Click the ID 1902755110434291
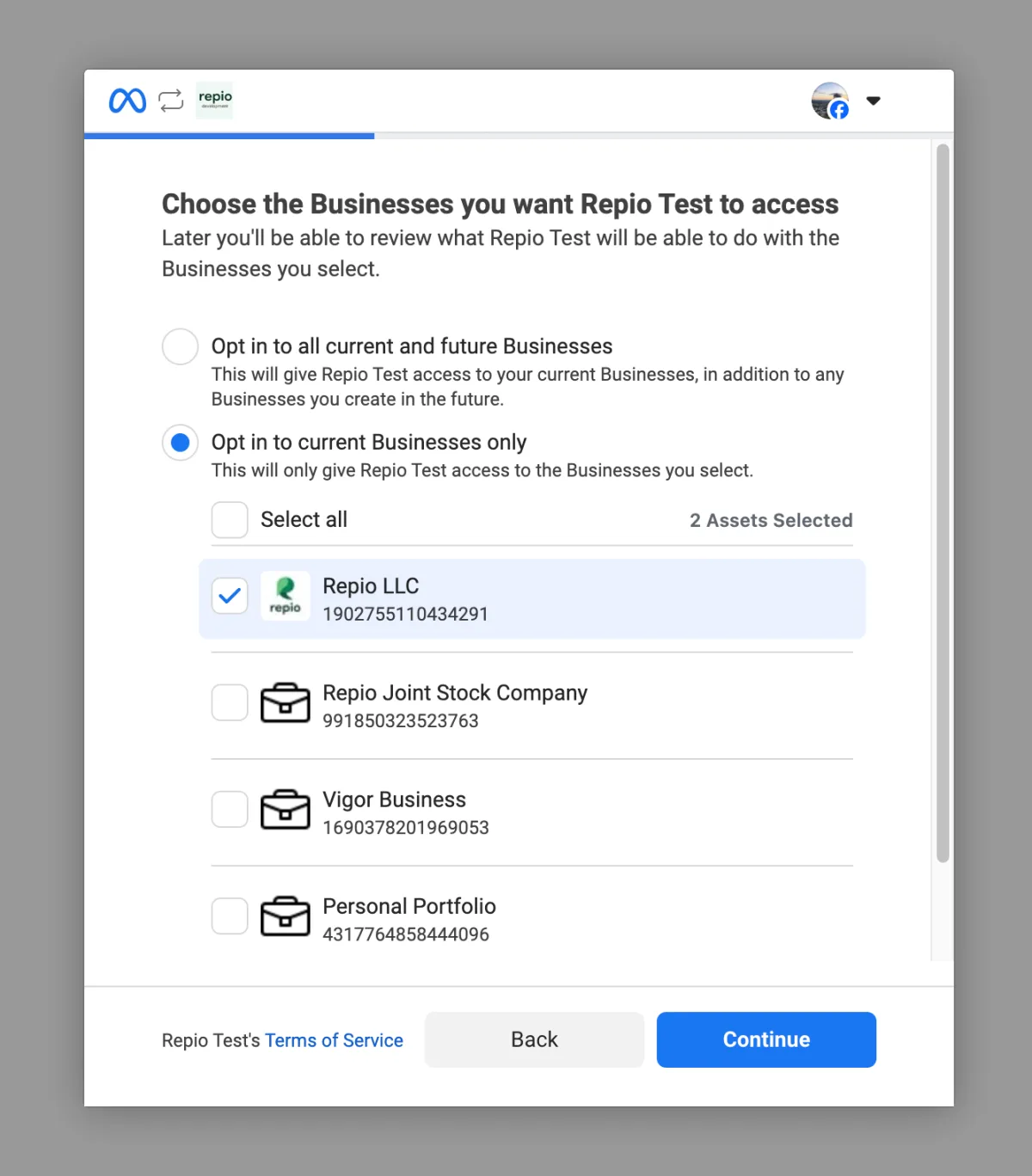1032x1176 pixels. 405,614
